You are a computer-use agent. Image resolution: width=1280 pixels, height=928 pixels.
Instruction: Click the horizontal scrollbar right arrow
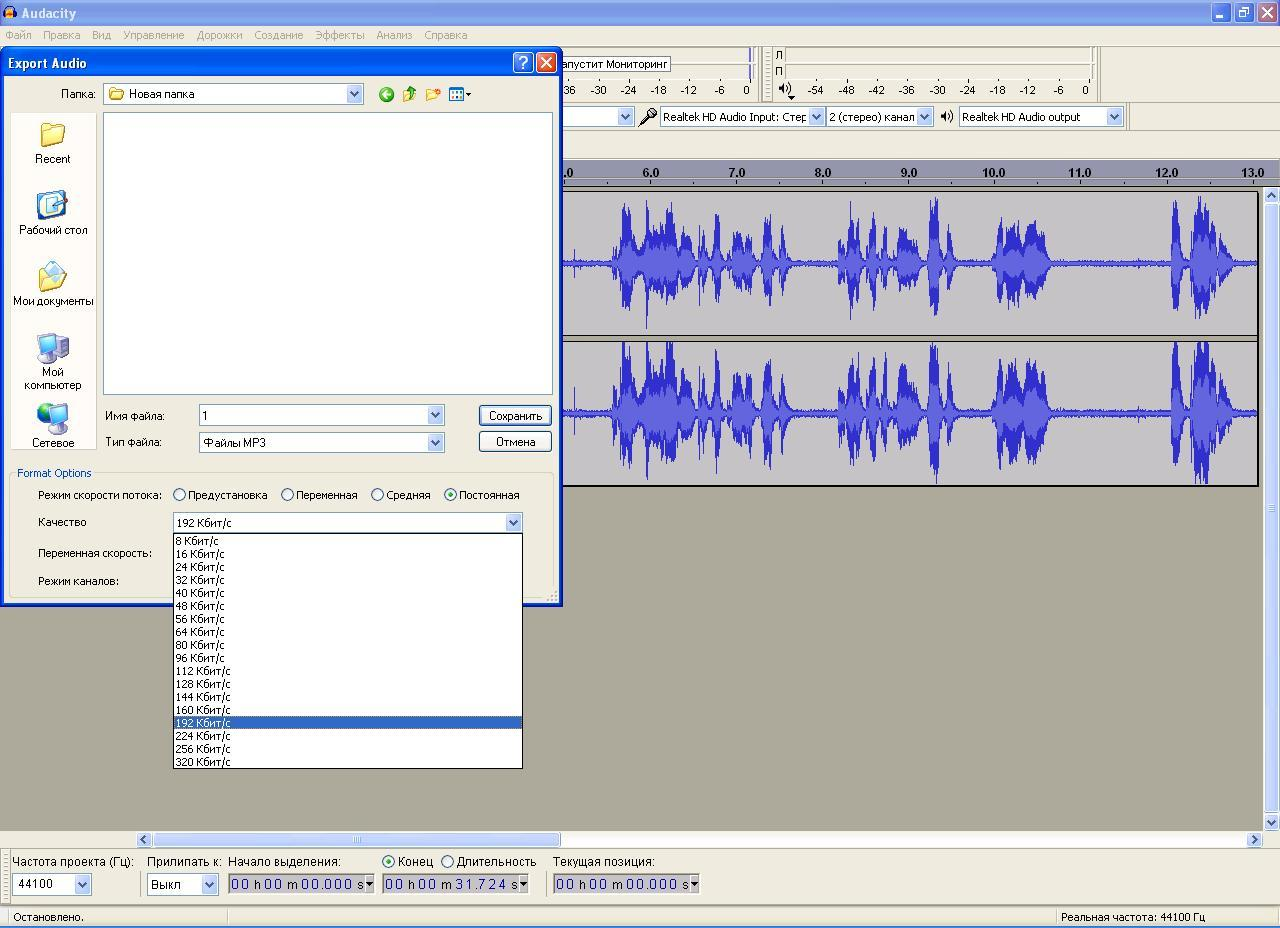[x=1254, y=840]
